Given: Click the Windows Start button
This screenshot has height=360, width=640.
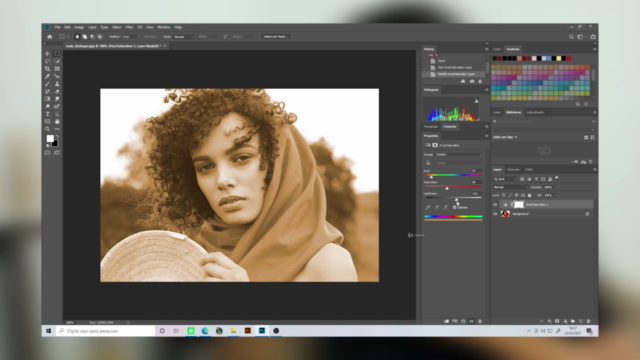Looking at the screenshot, I should 48,331.
